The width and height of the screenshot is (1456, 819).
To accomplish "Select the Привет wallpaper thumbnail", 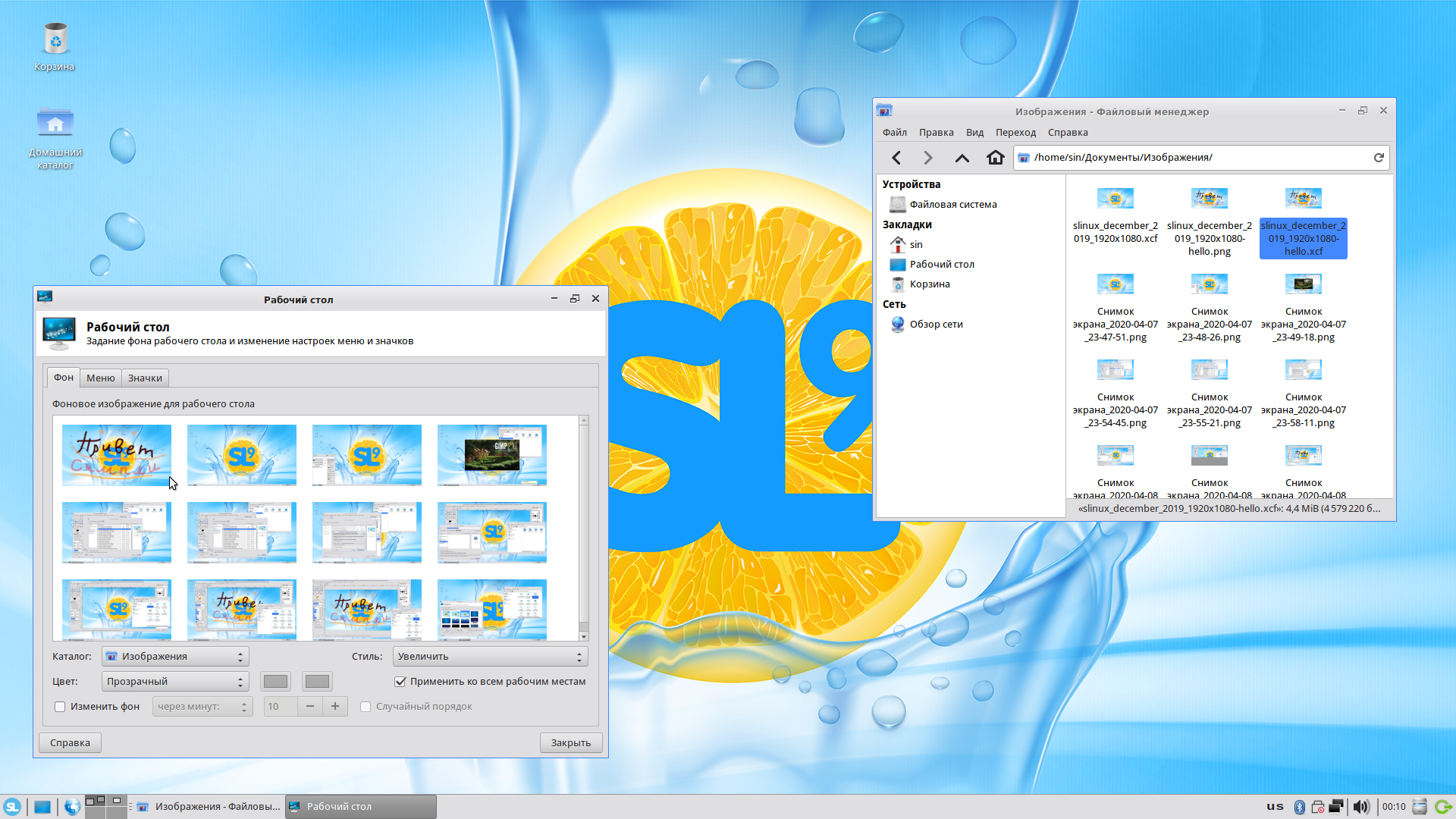I will click(x=117, y=455).
